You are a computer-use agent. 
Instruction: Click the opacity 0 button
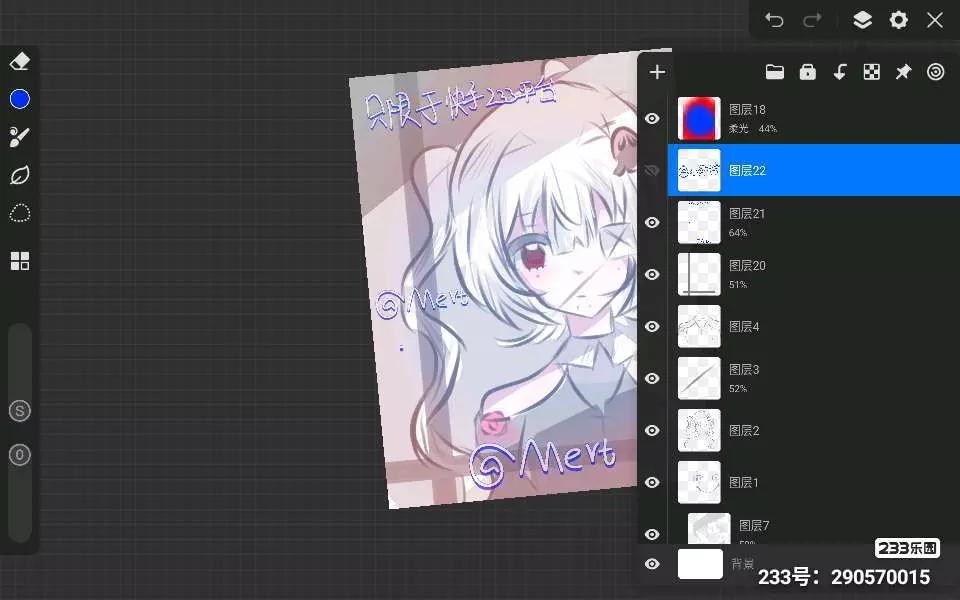pos(20,455)
